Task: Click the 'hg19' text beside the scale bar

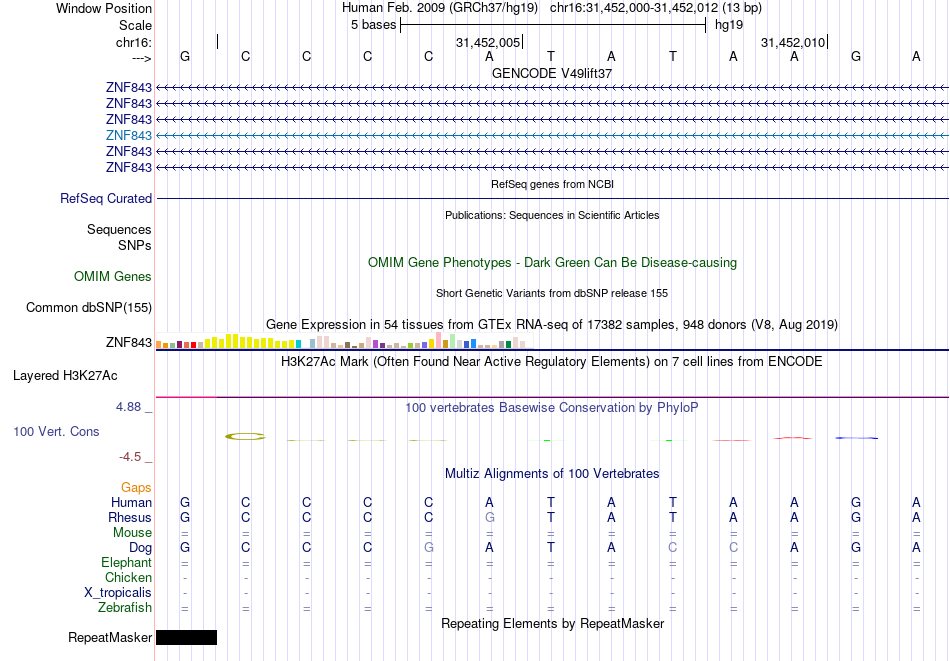Action: (729, 25)
